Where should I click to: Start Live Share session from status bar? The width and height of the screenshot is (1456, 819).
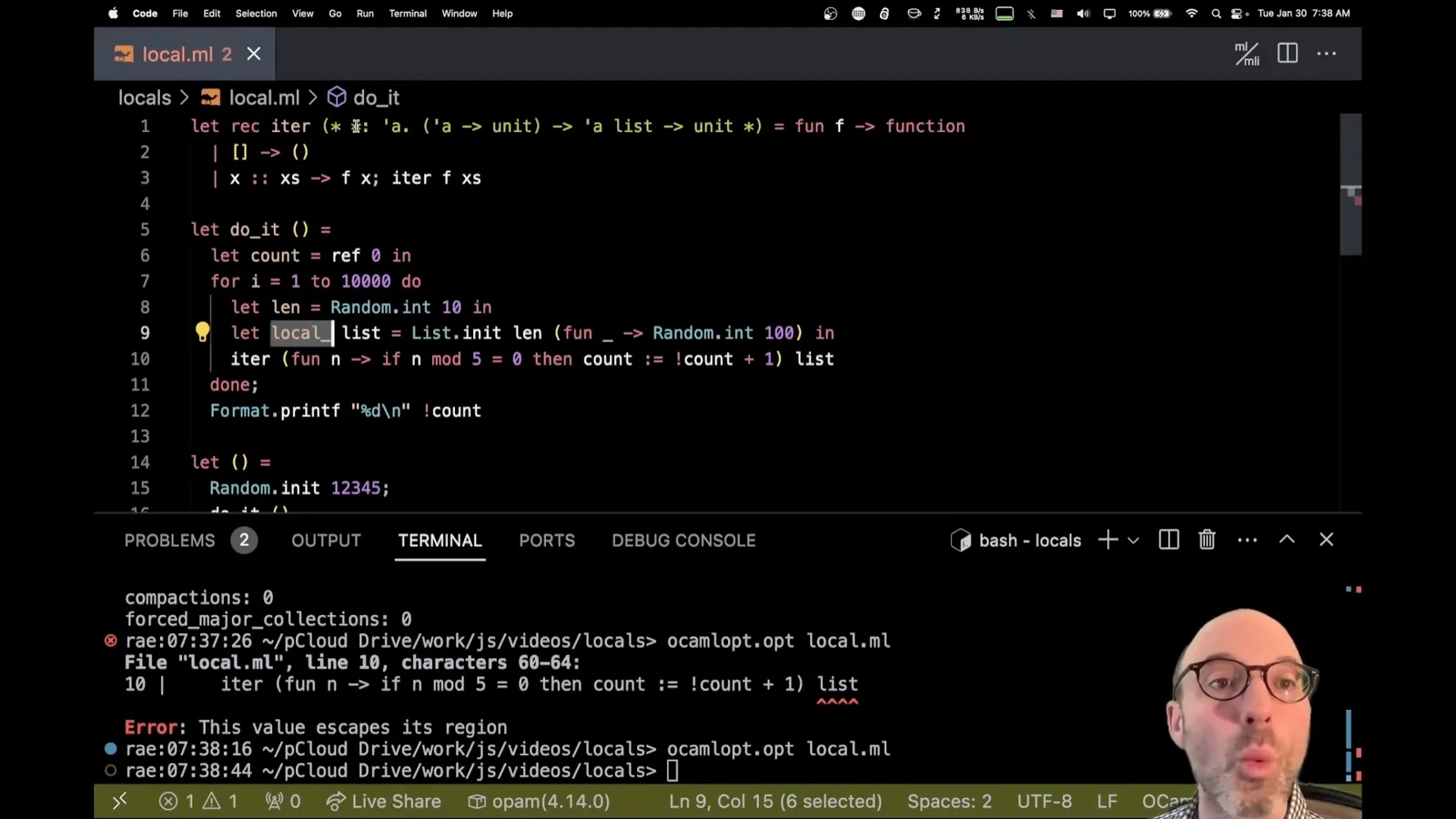pos(383,801)
